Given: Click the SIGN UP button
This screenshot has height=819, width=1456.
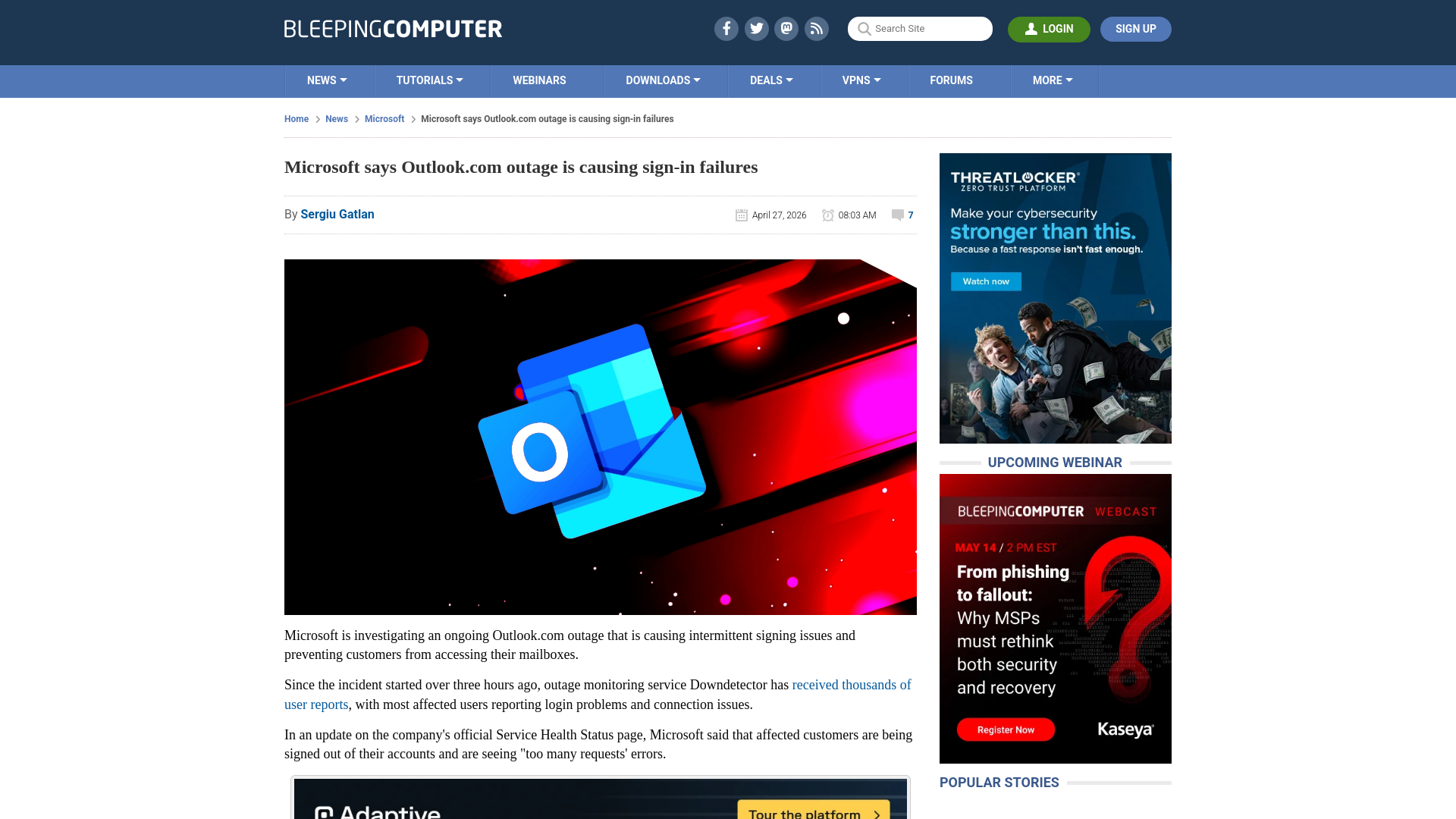Looking at the screenshot, I should [x=1135, y=29].
